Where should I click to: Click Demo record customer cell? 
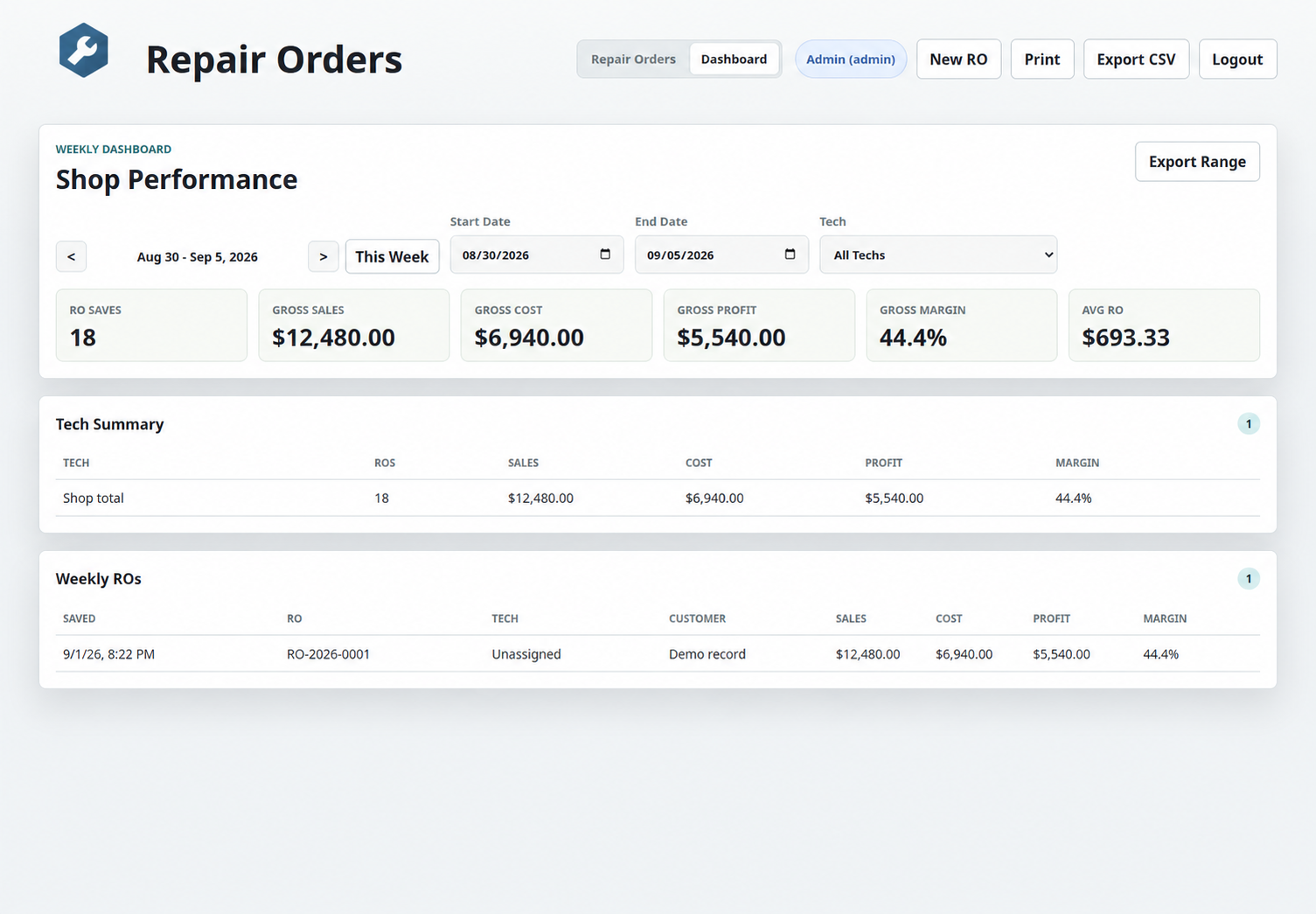707,654
